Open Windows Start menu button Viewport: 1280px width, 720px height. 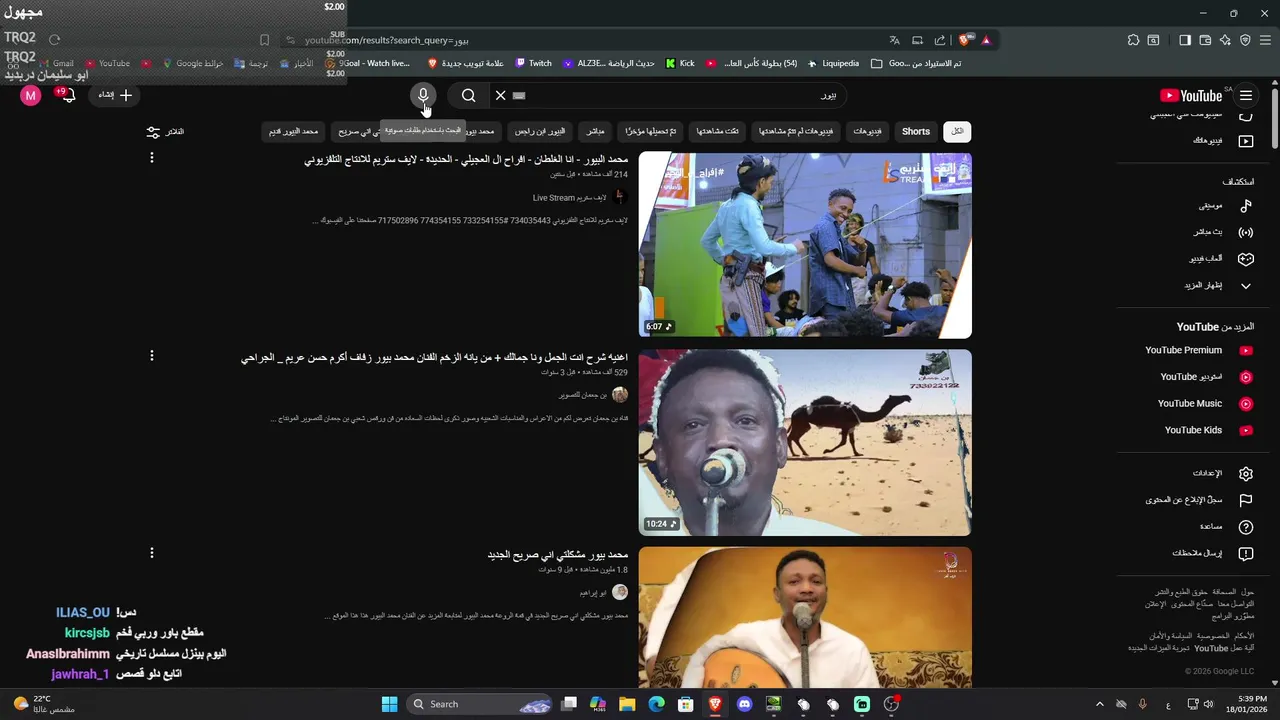[389, 704]
